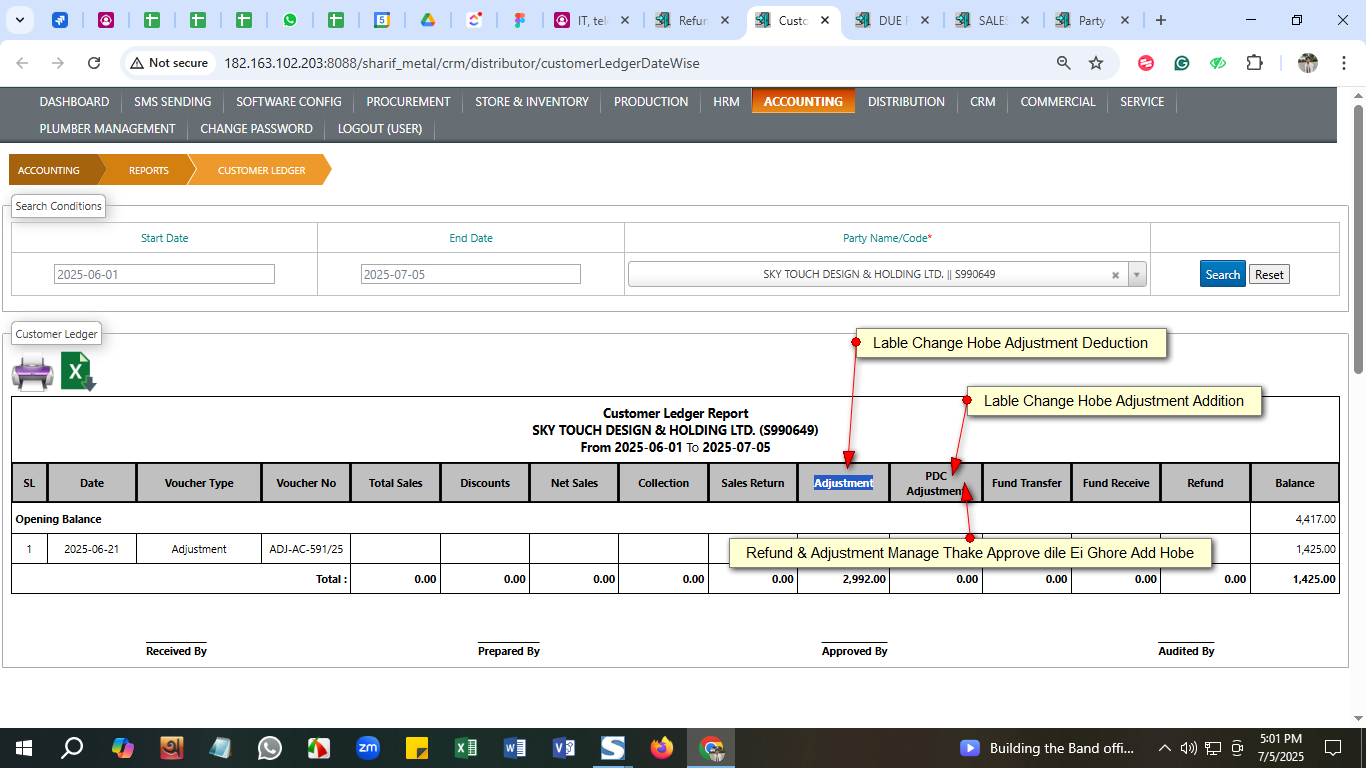Screen dimensions: 1366x768
Task: Bookmark this page with the star icon
Action: click(1096, 63)
